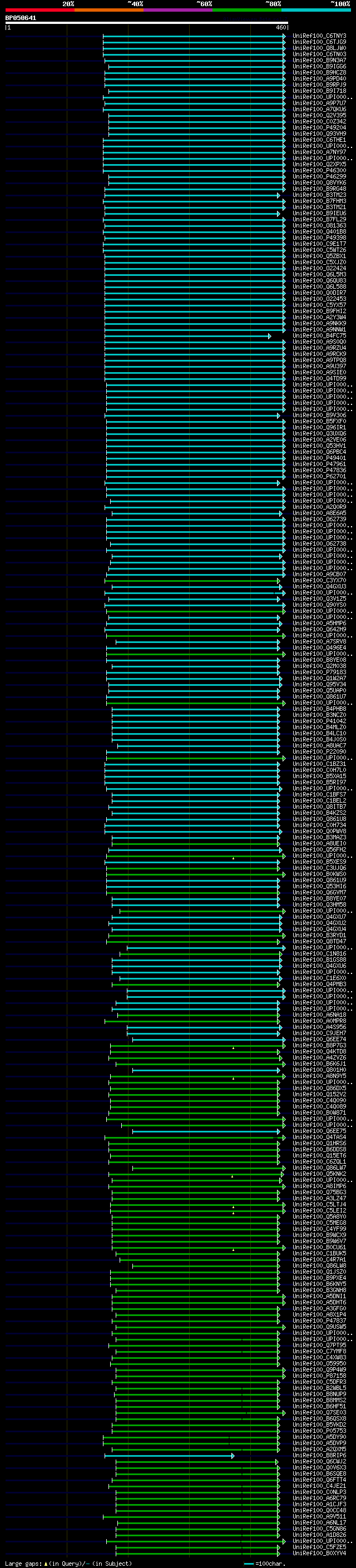This screenshot has width=356, height=1568.
Task: Select the UniRef100_B9I718 hit label
Action: point(319,91)
